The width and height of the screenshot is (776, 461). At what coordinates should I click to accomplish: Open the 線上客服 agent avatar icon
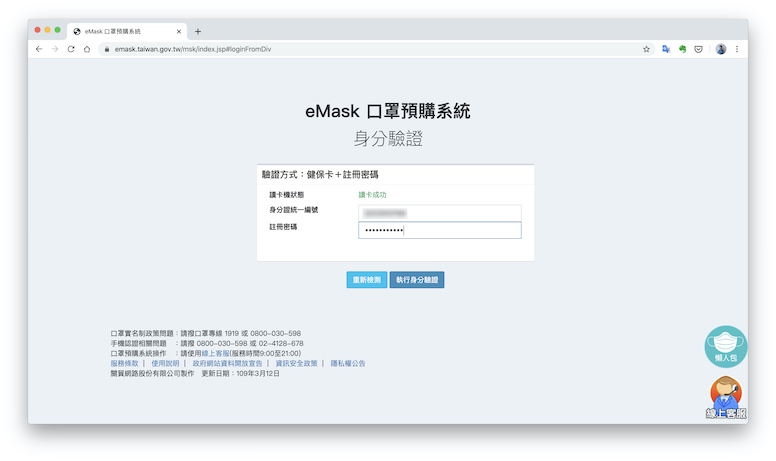[x=726, y=398]
